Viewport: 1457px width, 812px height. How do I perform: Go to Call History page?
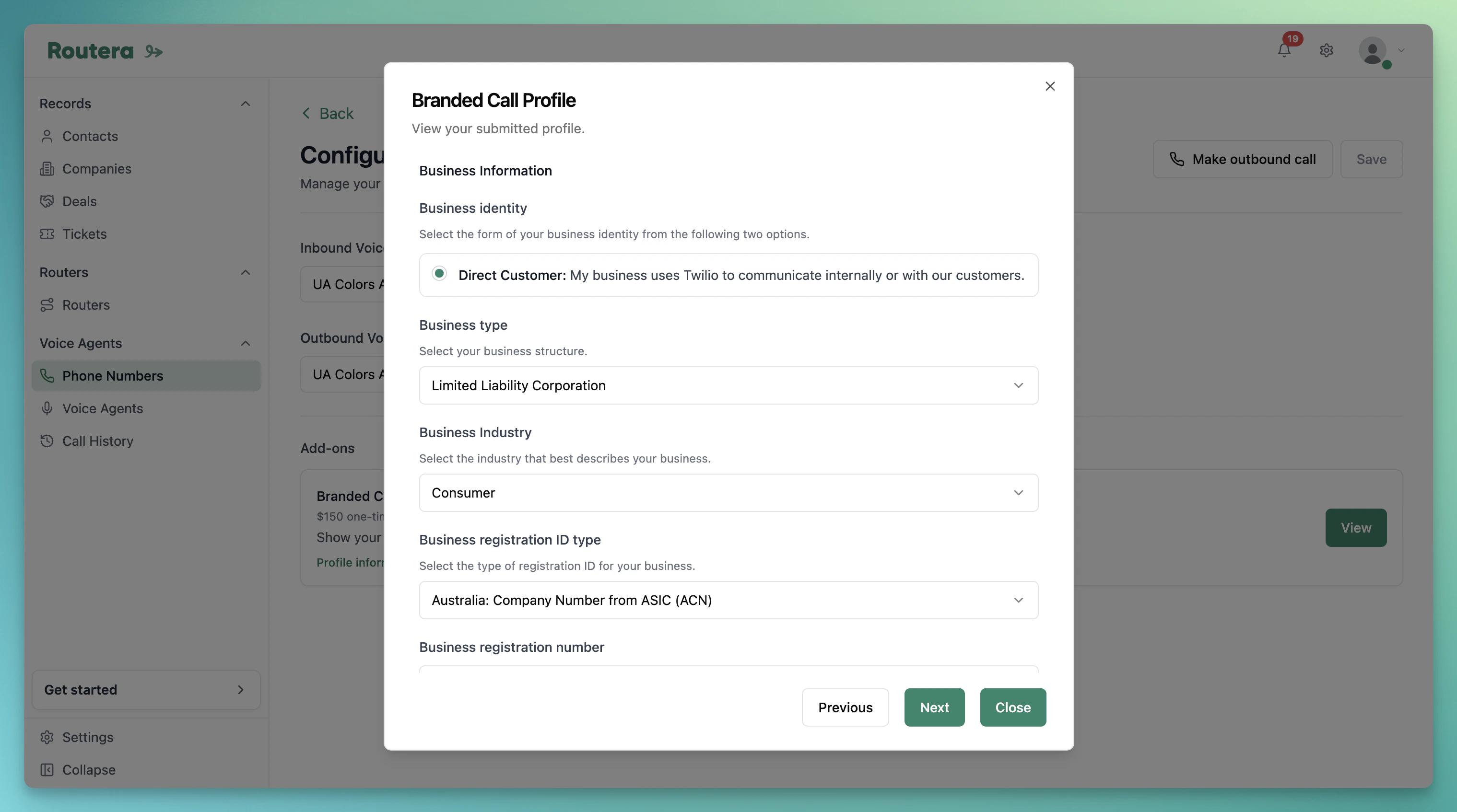coord(146,441)
